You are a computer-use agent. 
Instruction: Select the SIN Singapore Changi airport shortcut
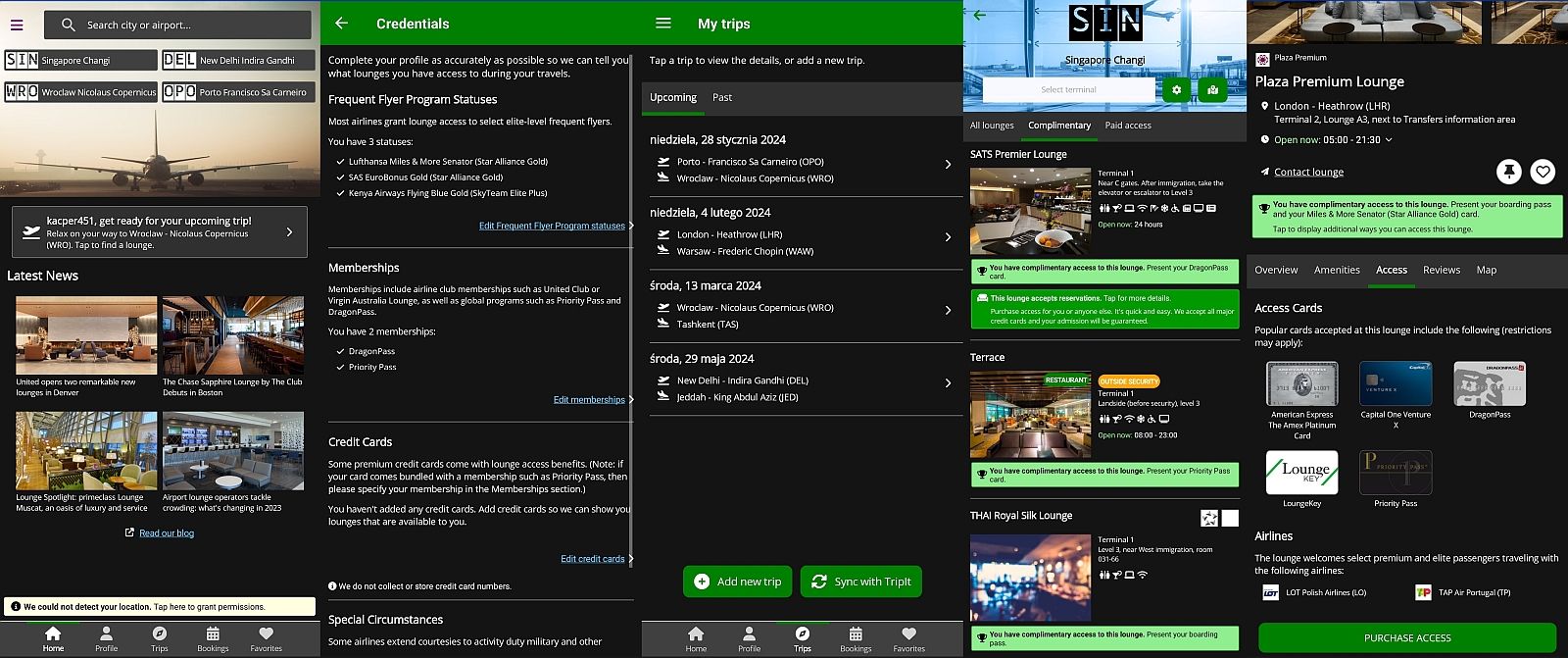click(x=80, y=60)
